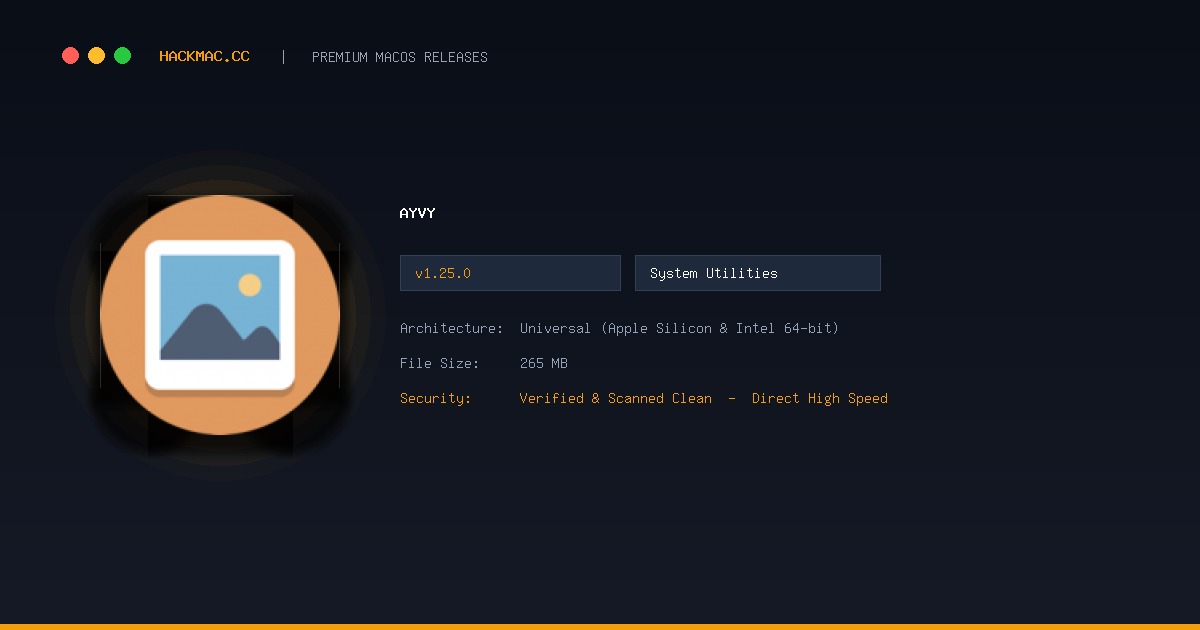
Task: Click the v1.25.0 version field
Action: [x=510, y=273]
